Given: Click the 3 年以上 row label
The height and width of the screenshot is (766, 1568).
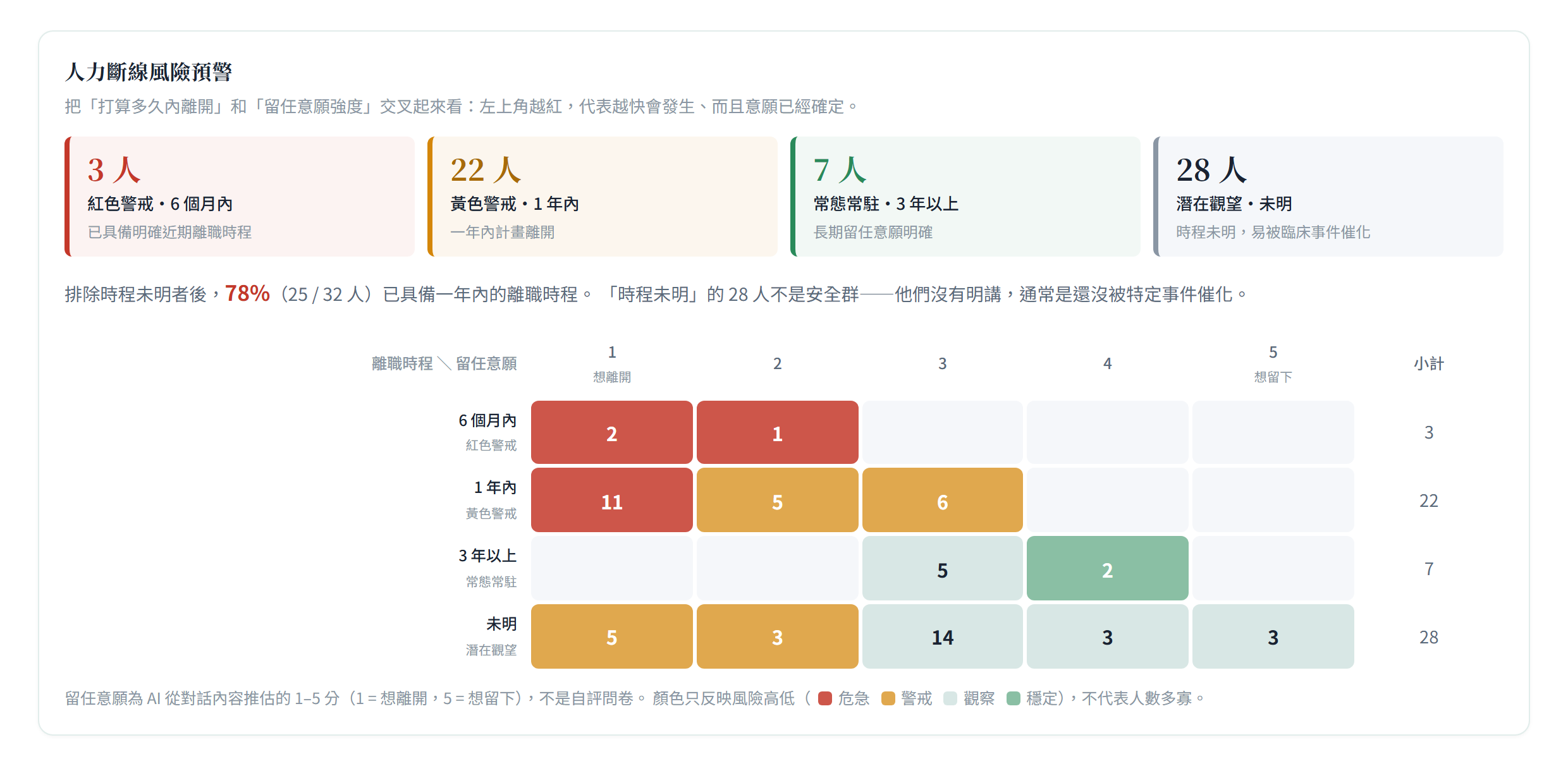Looking at the screenshot, I should (487, 568).
